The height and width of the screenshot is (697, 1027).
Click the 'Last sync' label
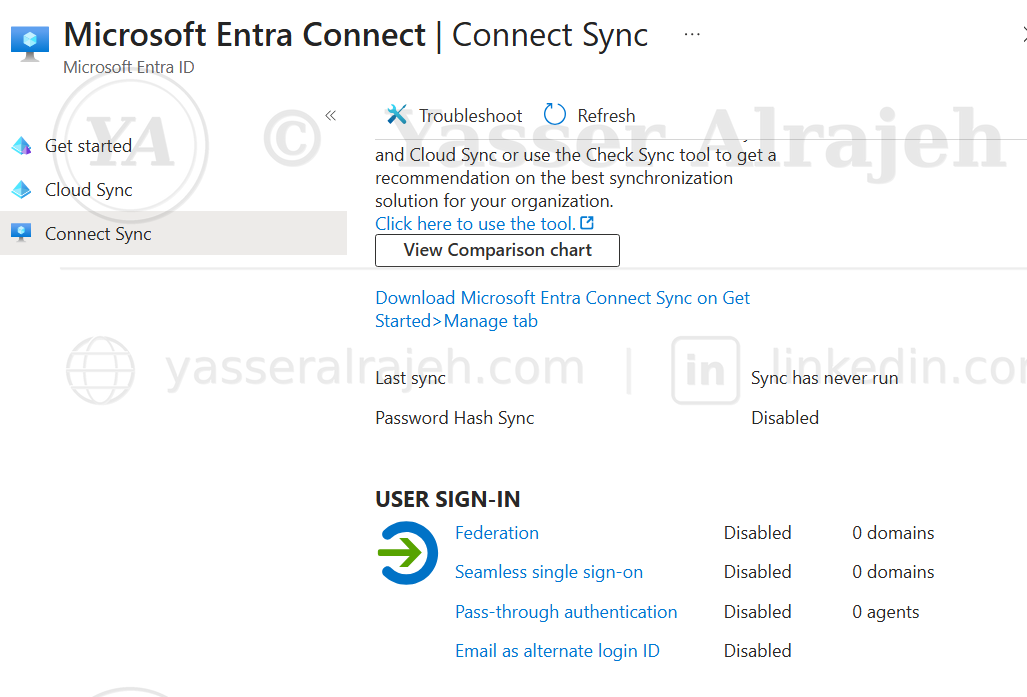tap(410, 378)
